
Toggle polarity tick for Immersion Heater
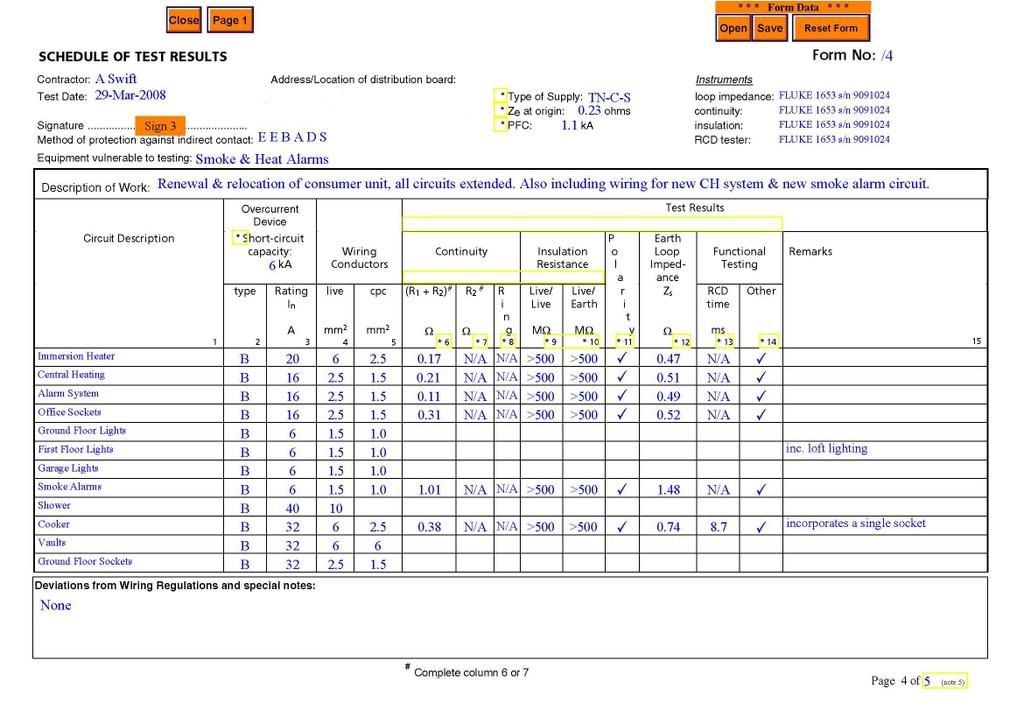(x=622, y=359)
